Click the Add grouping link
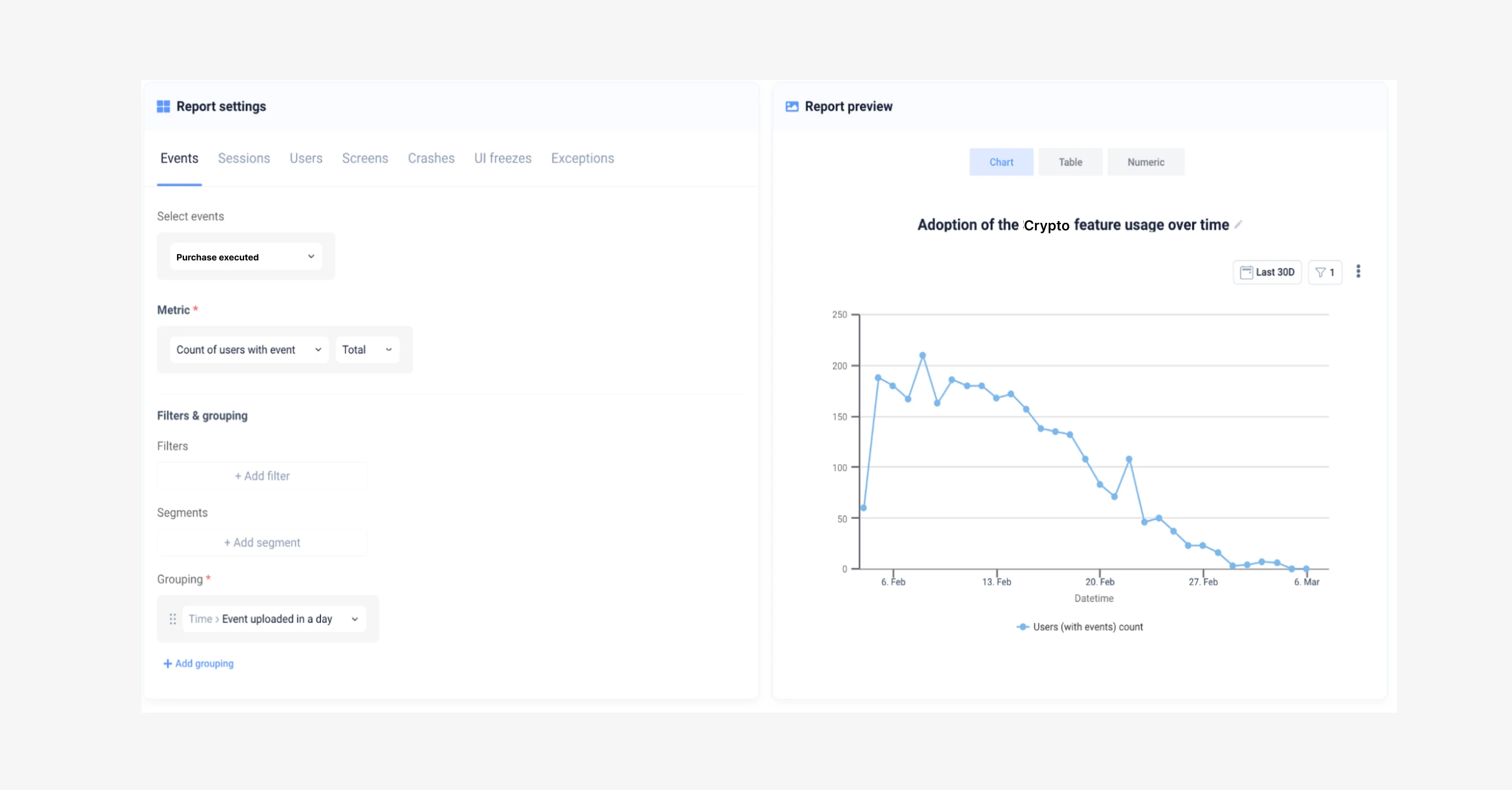This screenshot has height=790, width=1512. (198, 664)
